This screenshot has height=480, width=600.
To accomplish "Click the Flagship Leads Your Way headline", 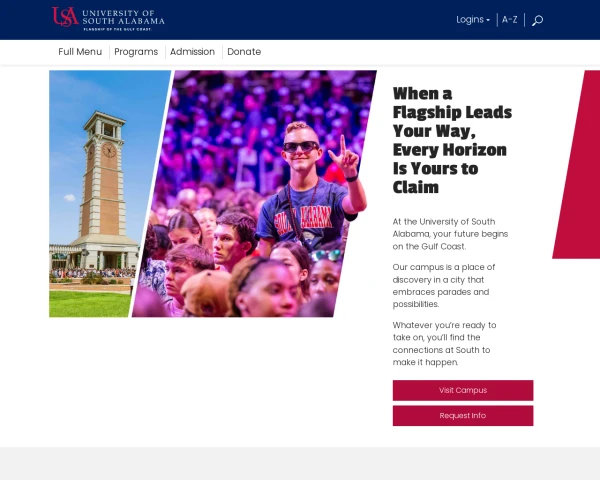I will (452, 140).
